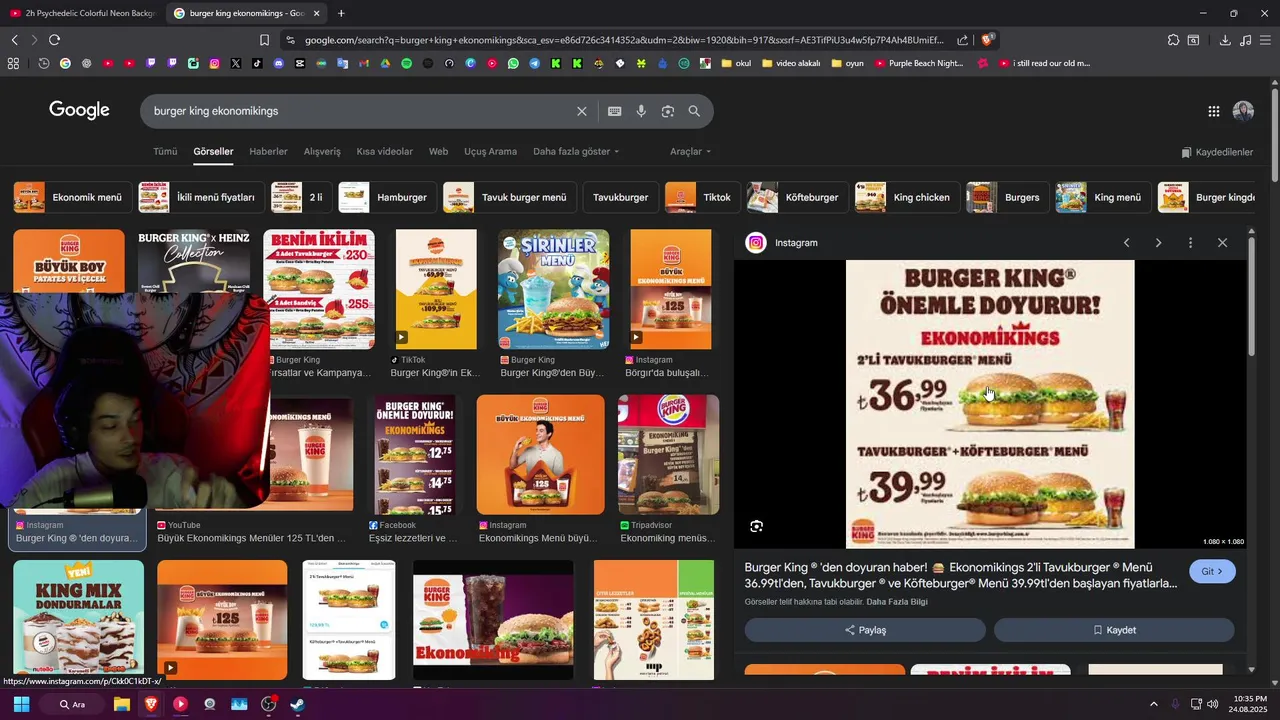Show next image in the preview panel
The height and width of the screenshot is (720, 1280).
1158,243
